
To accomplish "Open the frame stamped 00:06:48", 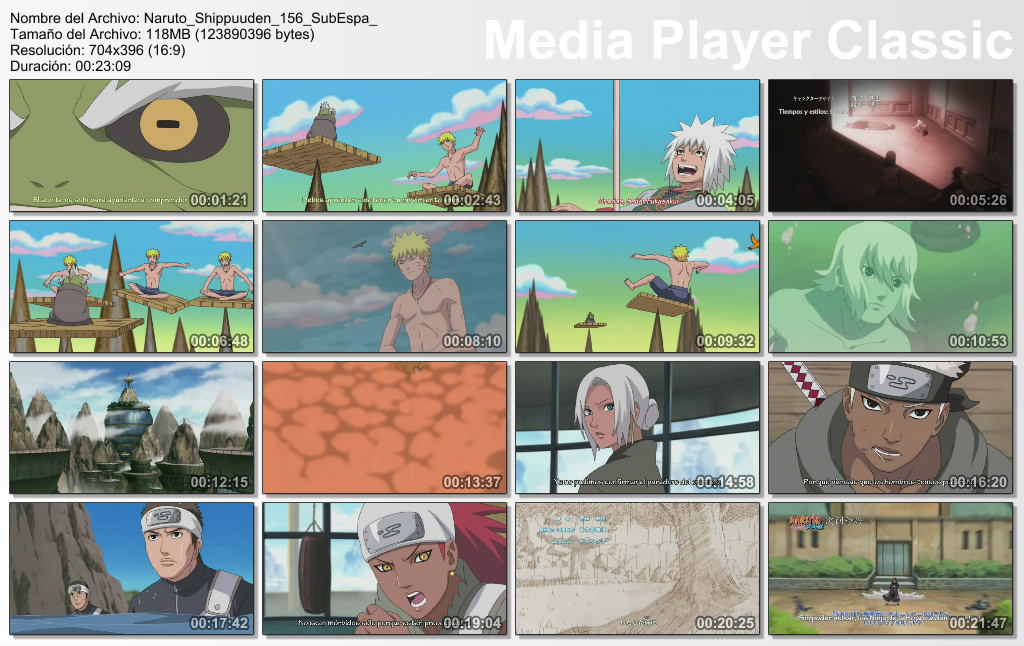I will pos(131,287).
